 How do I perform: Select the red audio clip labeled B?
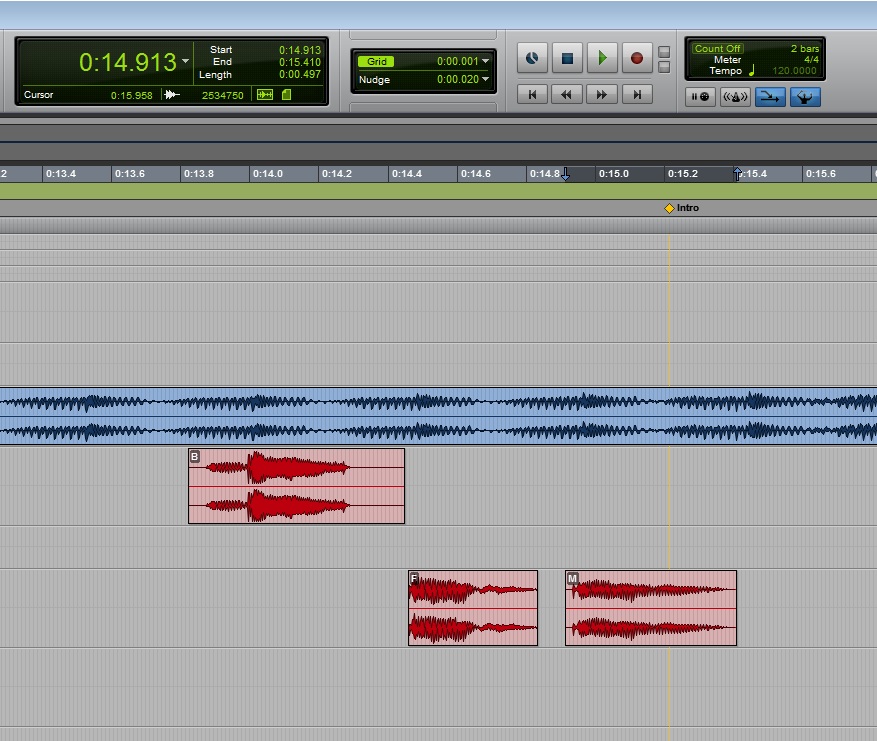pyautogui.click(x=296, y=486)
